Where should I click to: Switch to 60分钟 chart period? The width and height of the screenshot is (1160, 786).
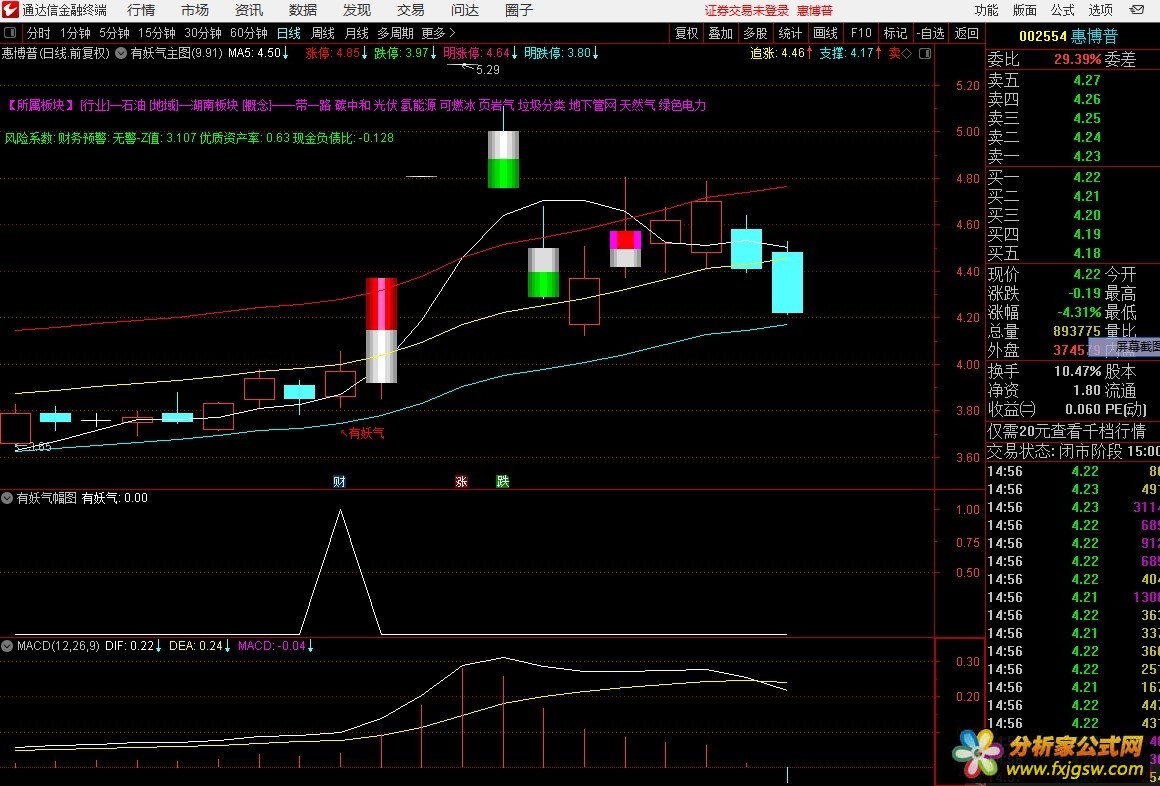249,33
